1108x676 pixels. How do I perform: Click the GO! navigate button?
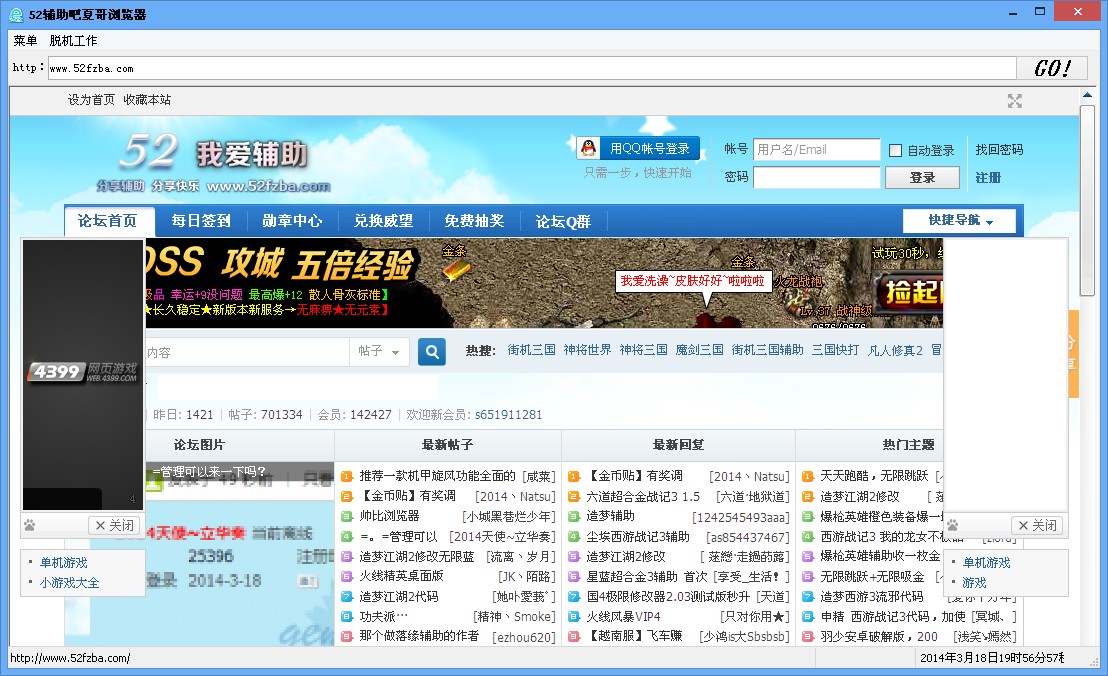coord(1052,69)
